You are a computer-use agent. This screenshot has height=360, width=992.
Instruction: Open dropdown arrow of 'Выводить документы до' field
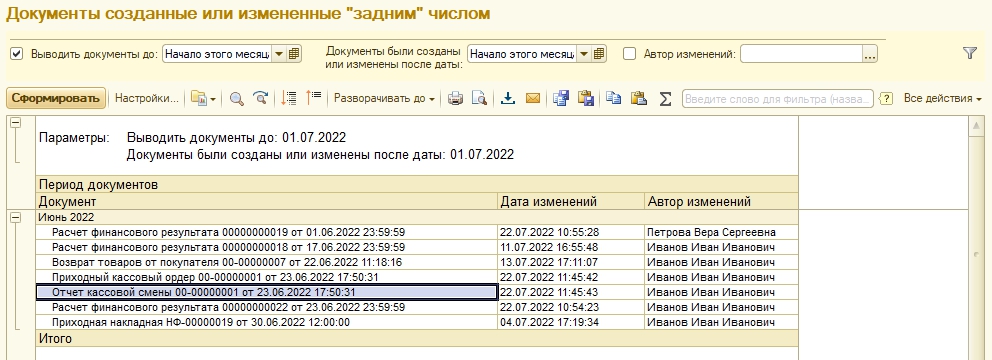(279, 54)
